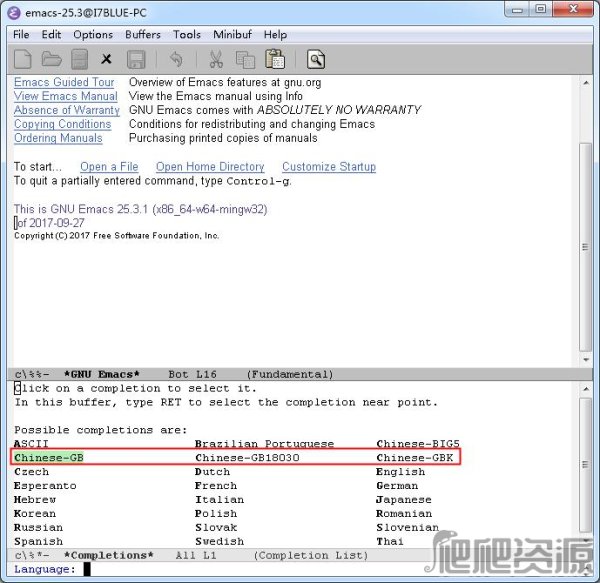This screenshot has height=583, width=600.
Task: Select the Chinese-GBK completion
Action: click(414, 458)
